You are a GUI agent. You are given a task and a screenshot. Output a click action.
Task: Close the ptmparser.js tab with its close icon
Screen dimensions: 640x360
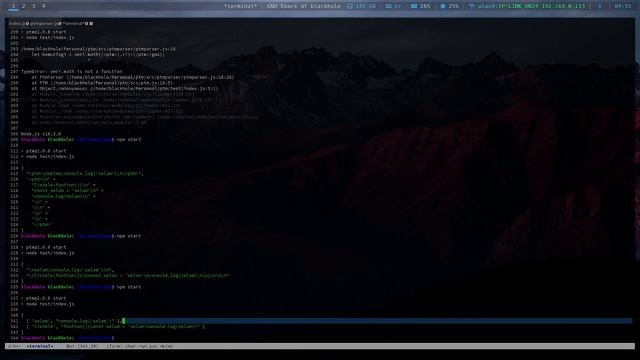[60, 24]
